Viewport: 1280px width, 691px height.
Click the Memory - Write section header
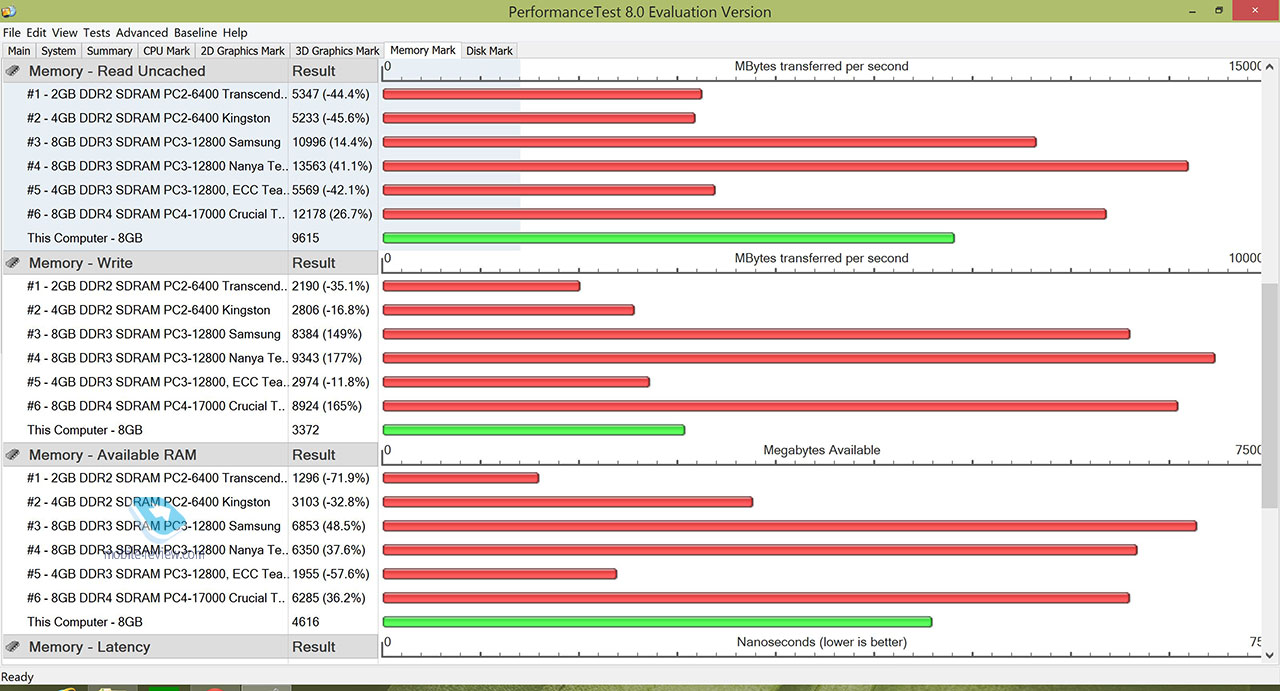pos(145,263)
